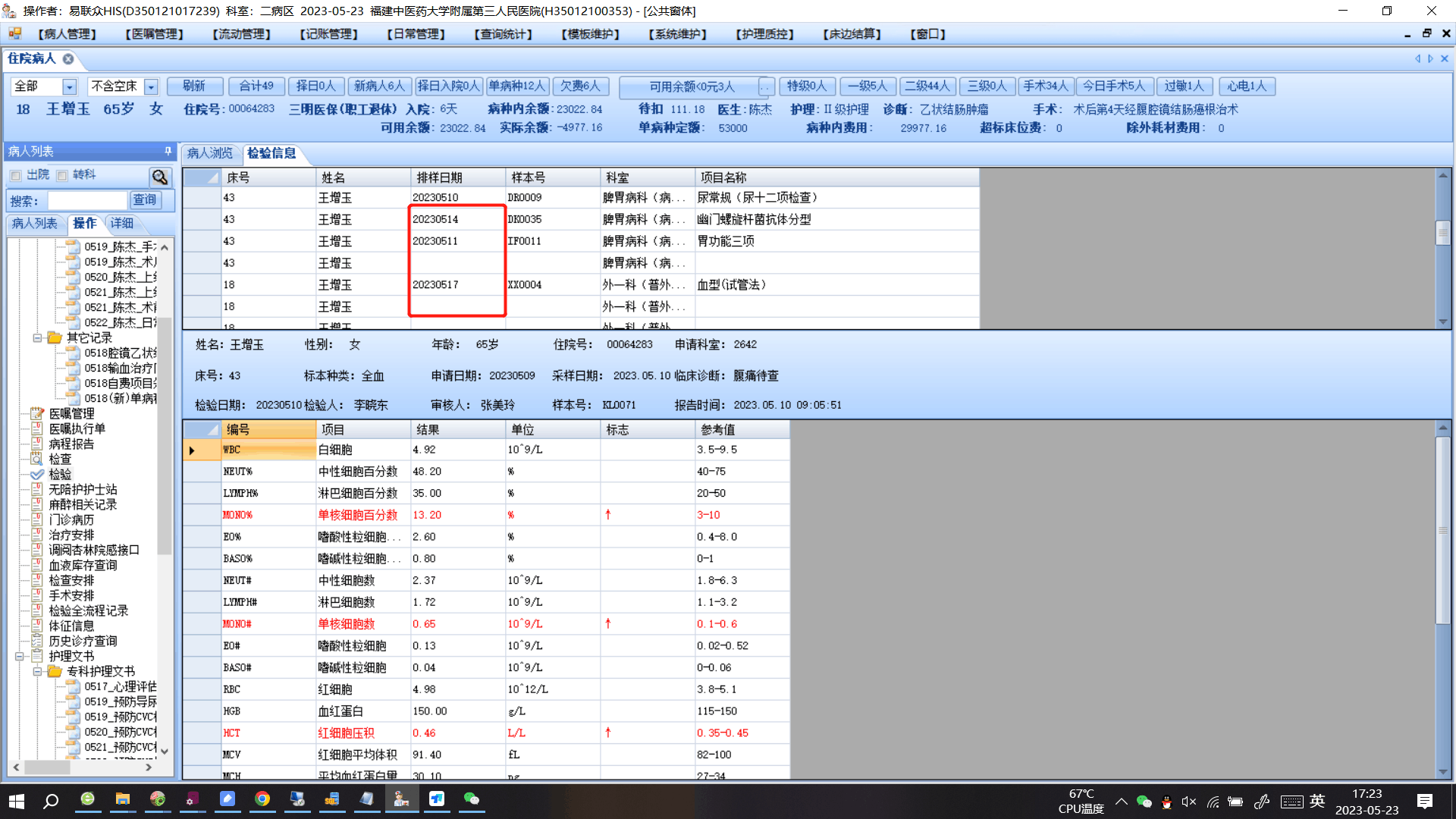Viewport: 1456px width, 819px height.
Task: Open the 检验 checkmark tree icon
Action: coord(36,474)
